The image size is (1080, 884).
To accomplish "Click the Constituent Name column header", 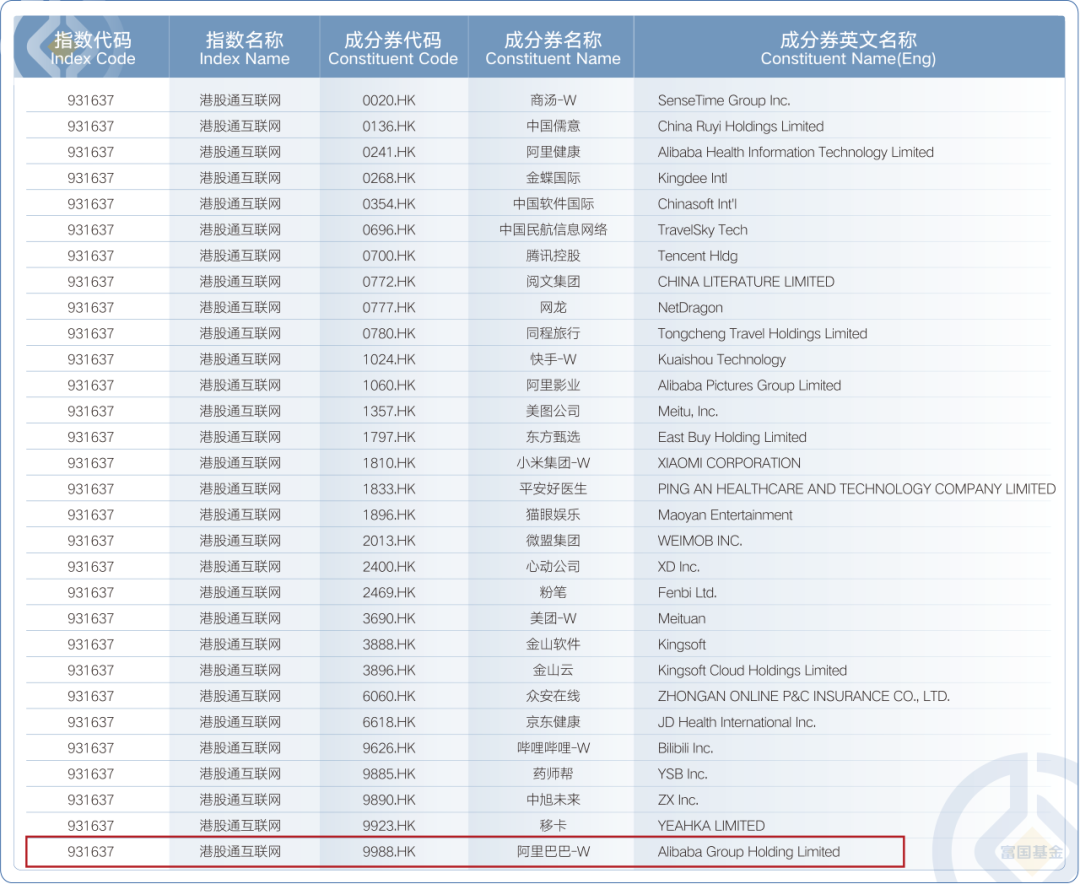I will click(x=552, y=48).
